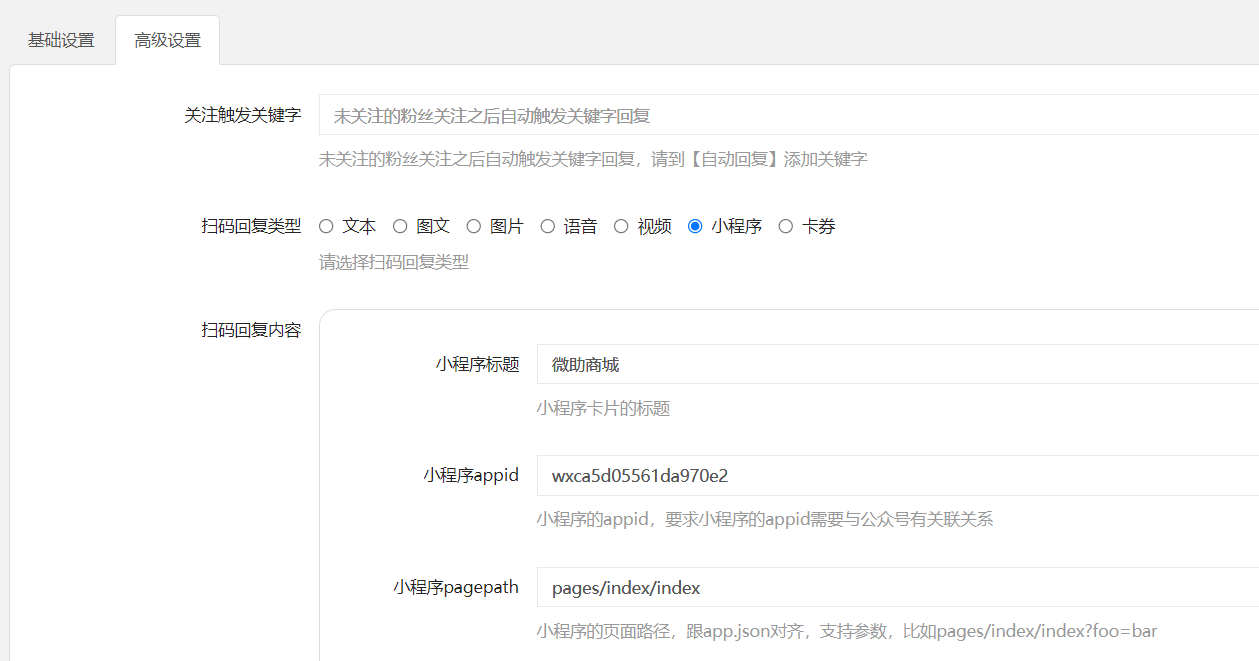
Task: Select 语音 reply type radio button
Action: [548, 226]
